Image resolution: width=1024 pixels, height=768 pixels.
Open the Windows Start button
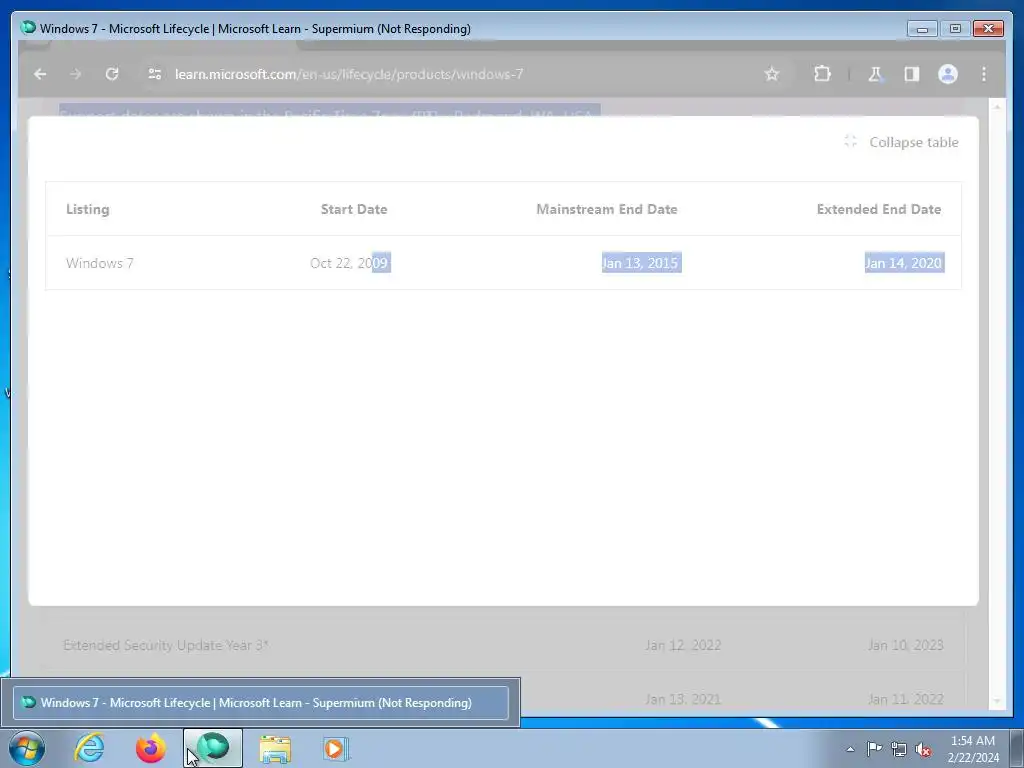(27, 748)
